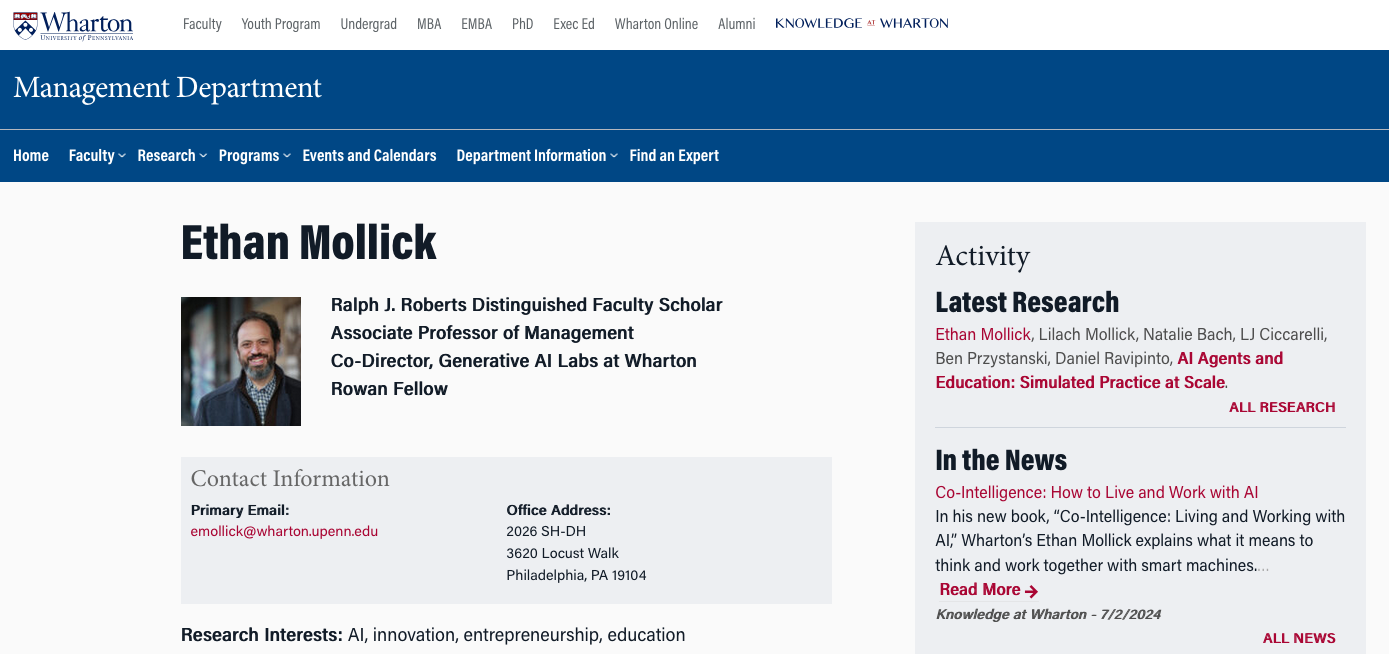This screenshot has height=654, width=1389.
Task: Open the Exec Ed top link
Action: click(574, 24)
